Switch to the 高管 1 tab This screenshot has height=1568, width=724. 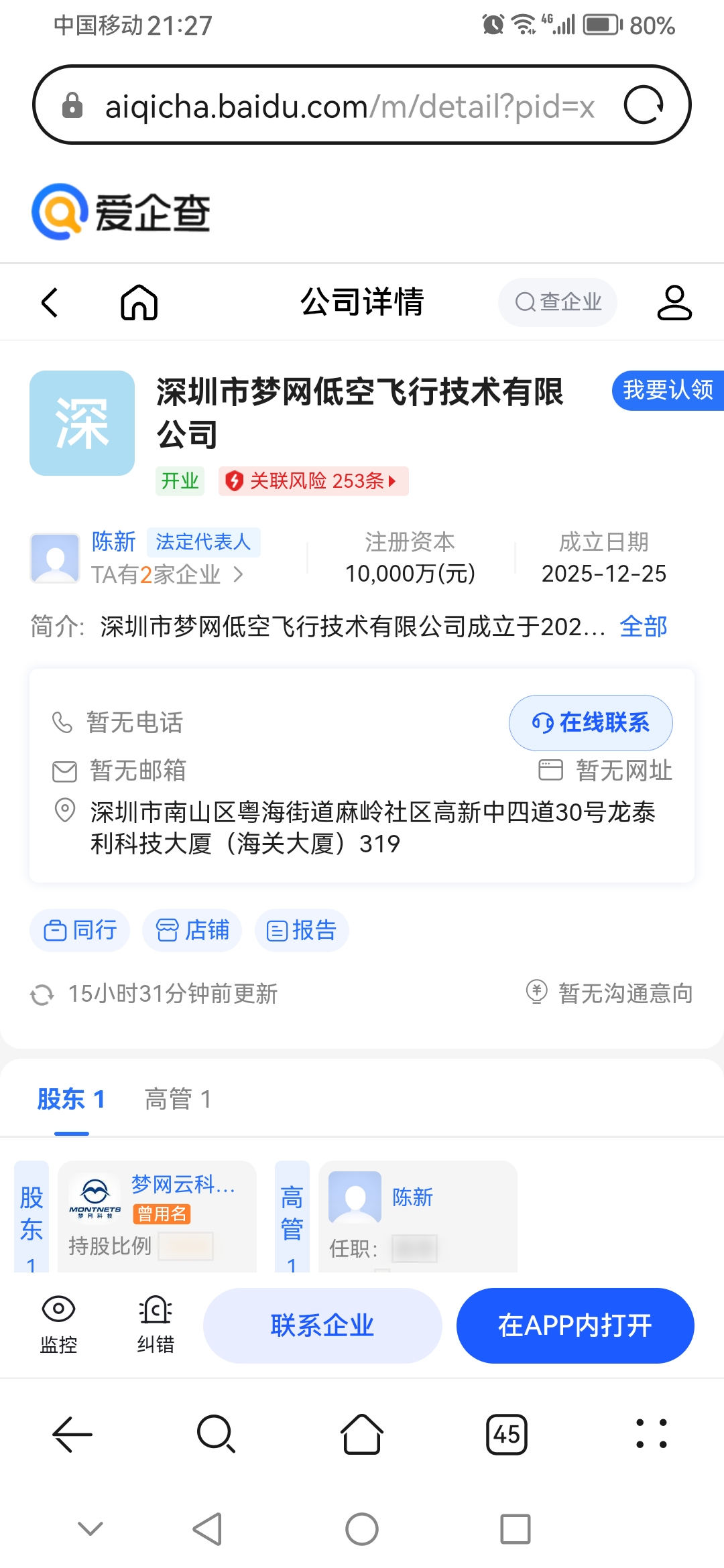(x=178, y=1100)
